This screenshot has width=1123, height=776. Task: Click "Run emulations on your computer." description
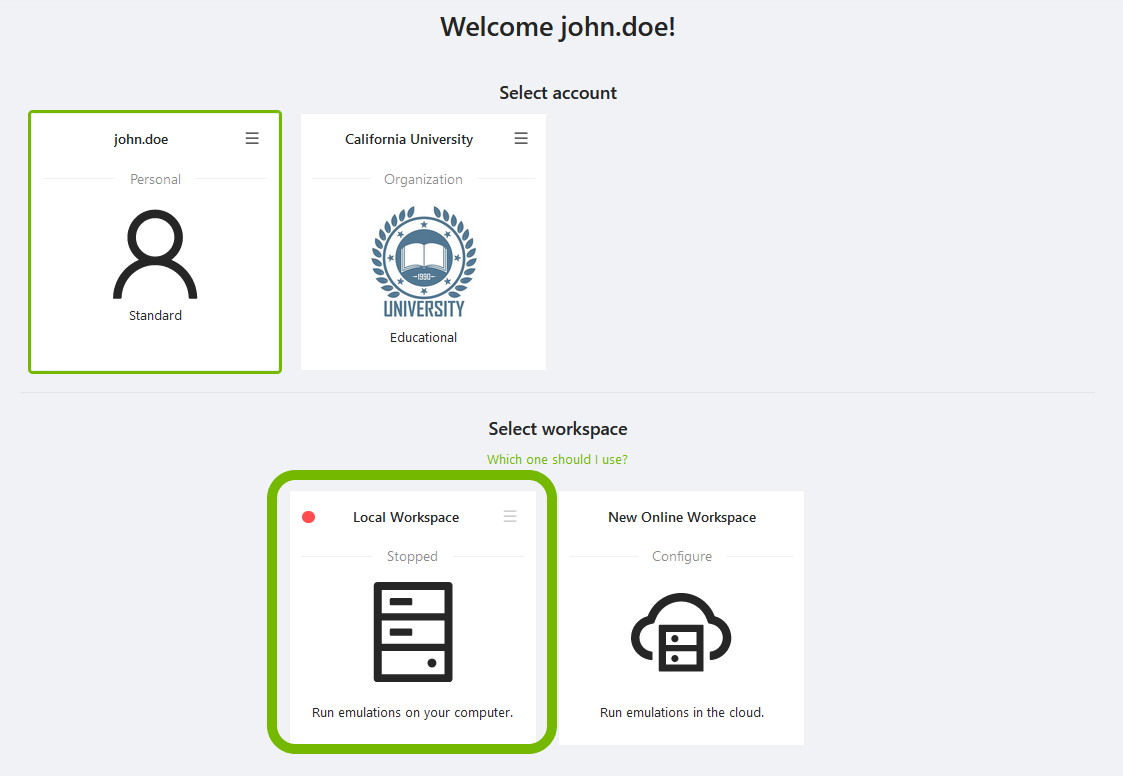(412, 713)
